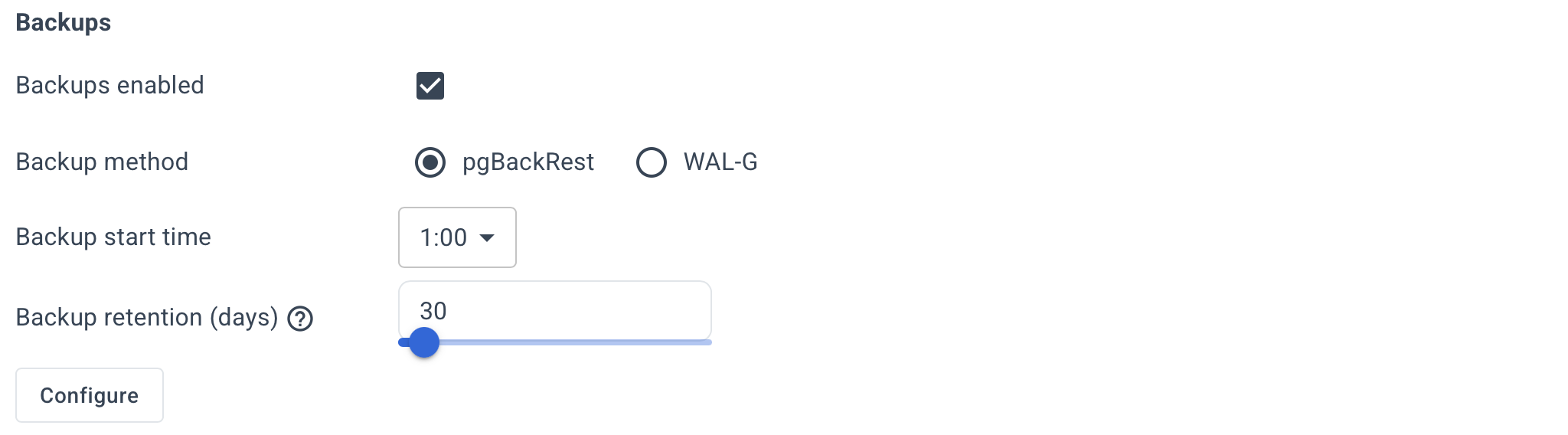Open the Backup start time dropdown
The height and width of the screenshot is (435, 1568).
tap(457, 237)
